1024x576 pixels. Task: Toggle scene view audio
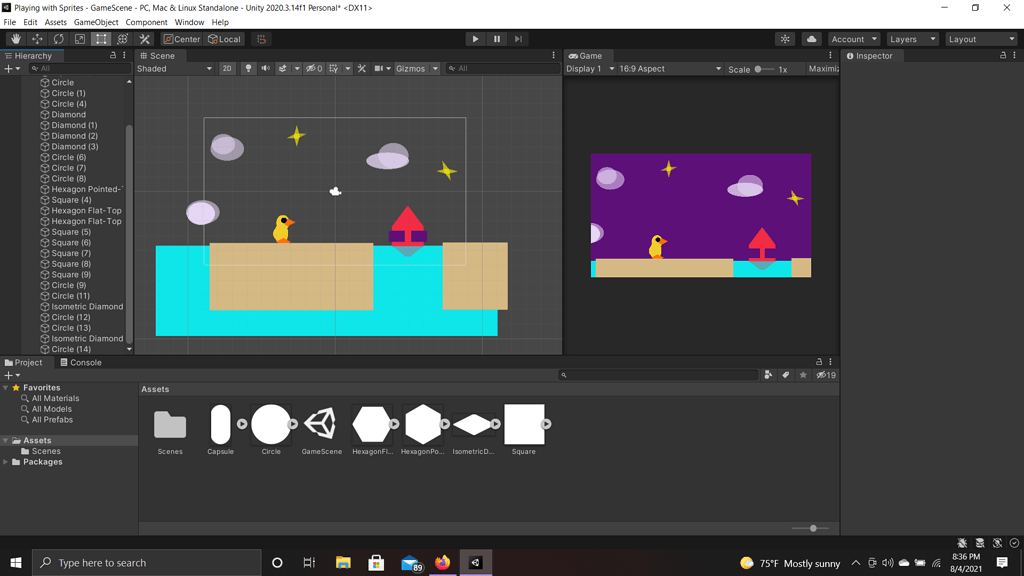point(265,68)
